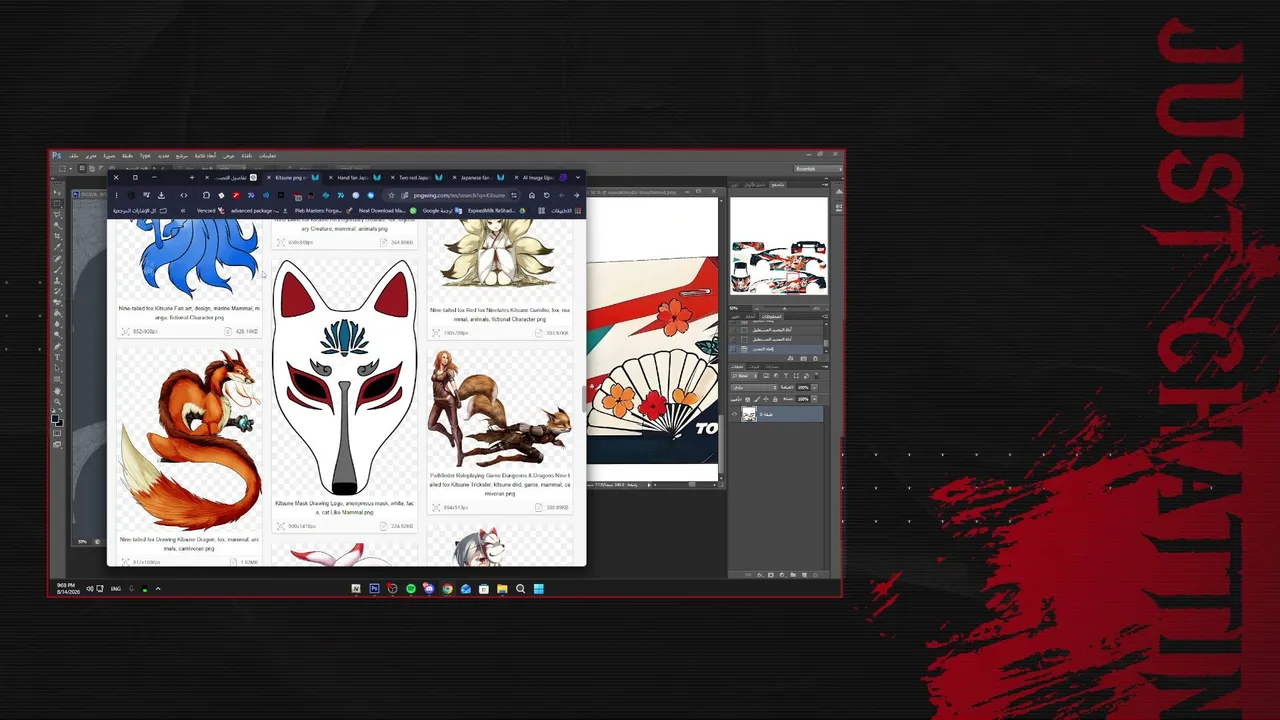Open the layer Kind filter dropdown
This screenshot has width=1280, height=720.
pyautogui.click(x=745, y=375)
